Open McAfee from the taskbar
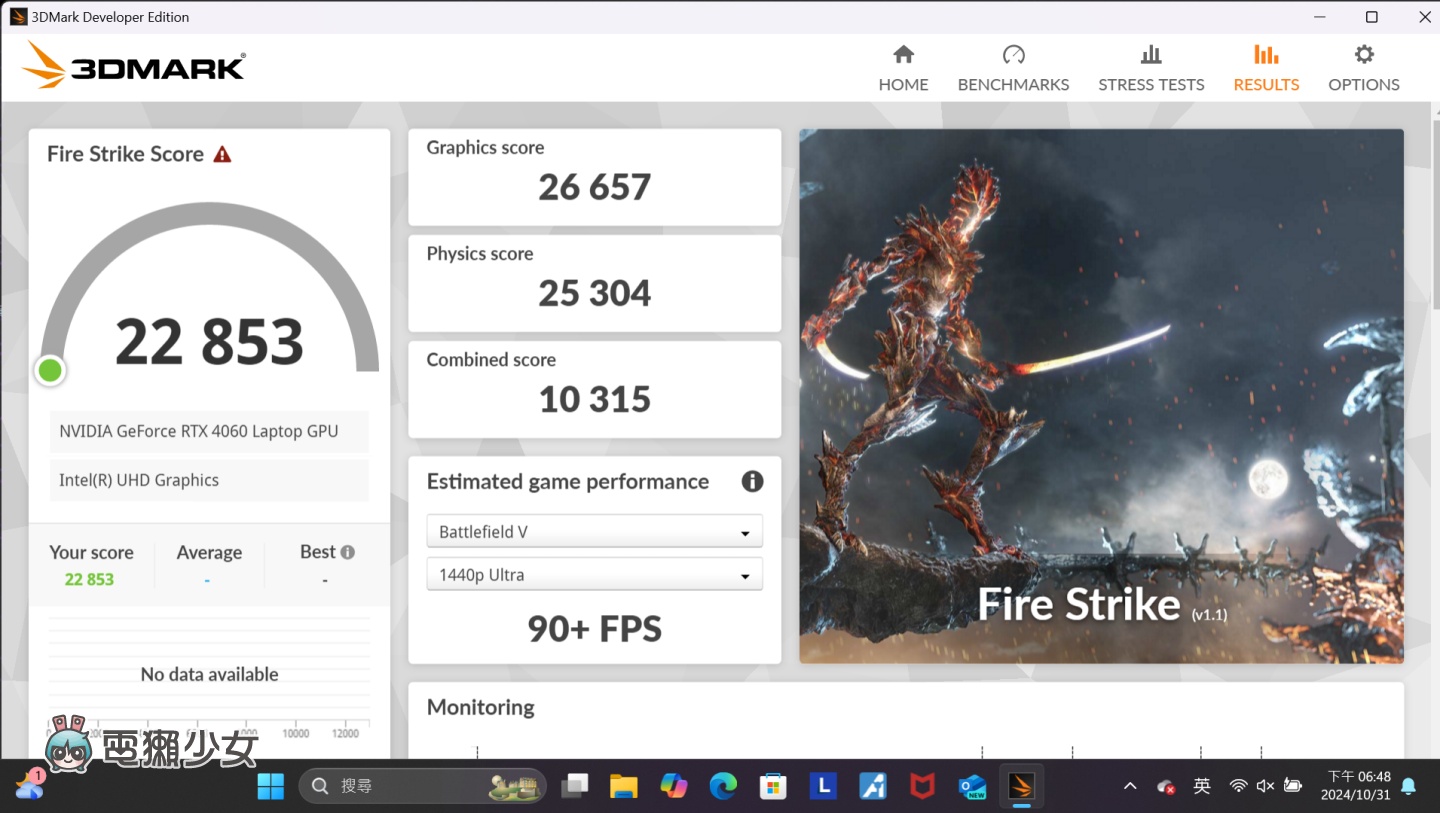This screenshot has height=813, width=1440. coord(922,786)
